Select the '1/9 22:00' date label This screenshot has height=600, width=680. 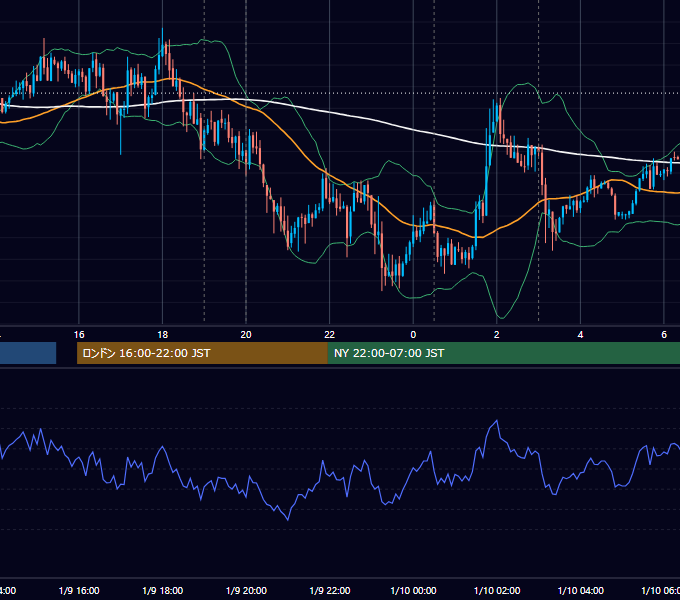[330, 590]
